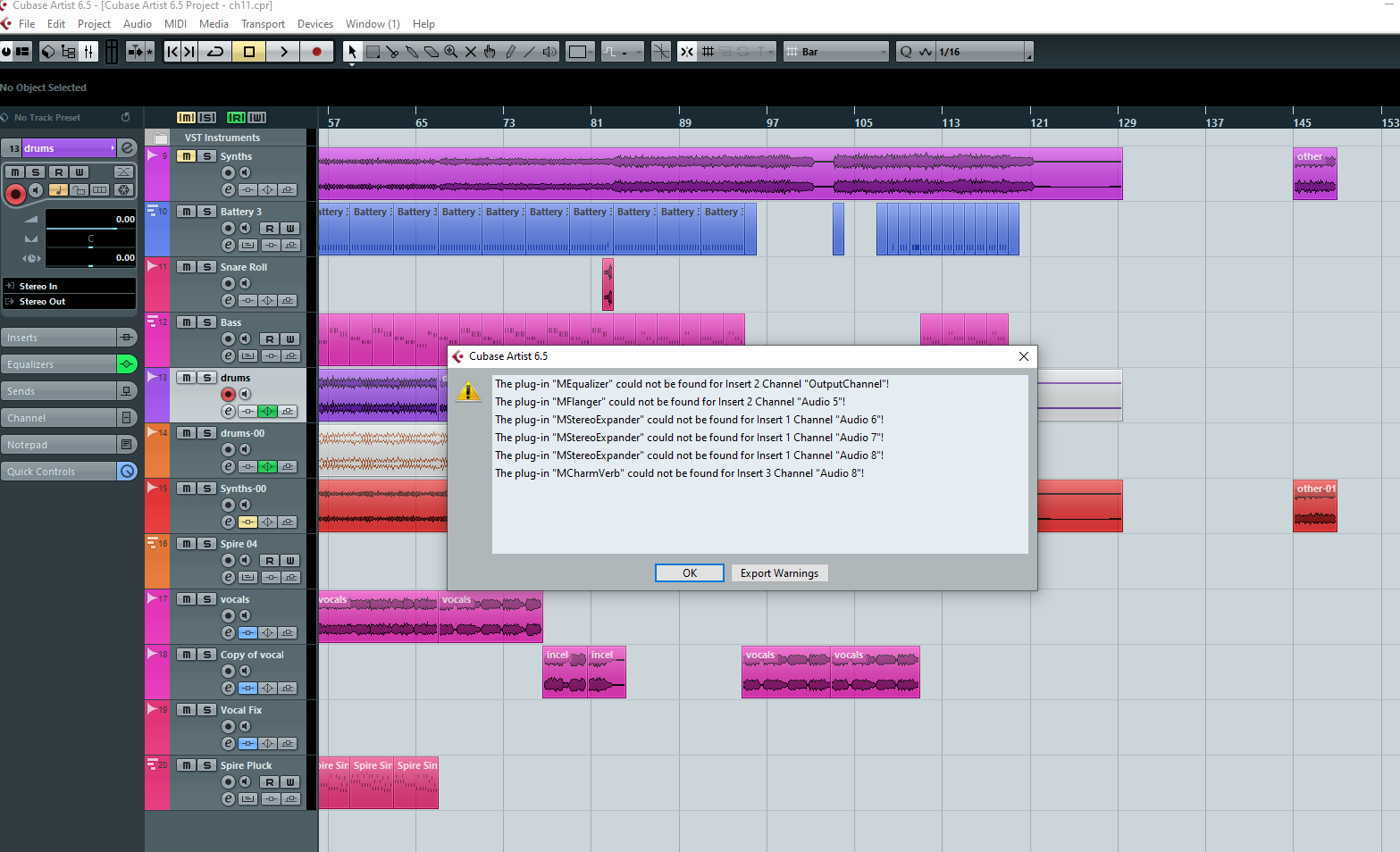
Task: Click the transport Record button
Action: coord(316,52)
